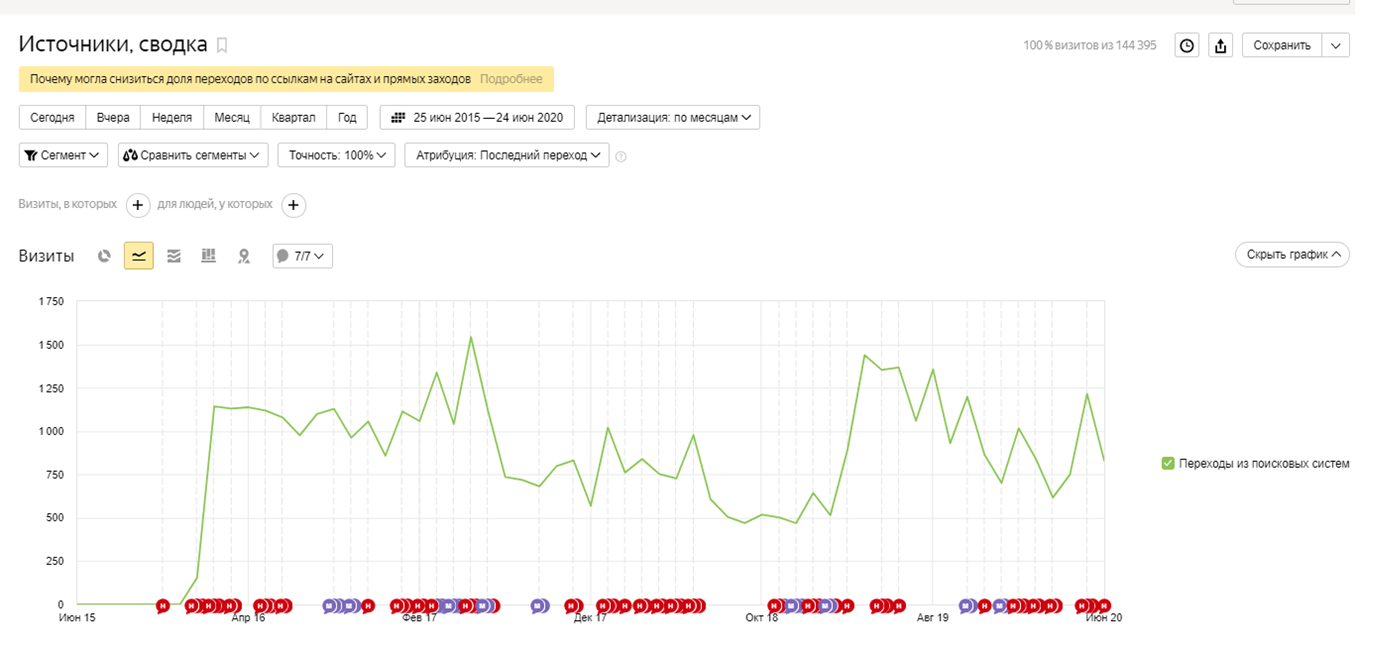Screen dimensions: 1399x652
Task: Add condition for людей, у которых
Action: tap(293, 205)
